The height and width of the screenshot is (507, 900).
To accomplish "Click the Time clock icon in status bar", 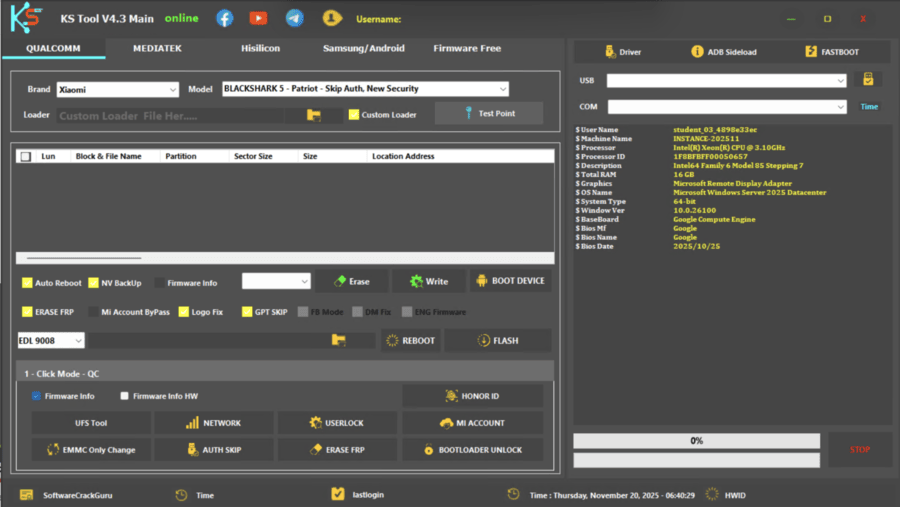I will point(181,495).
